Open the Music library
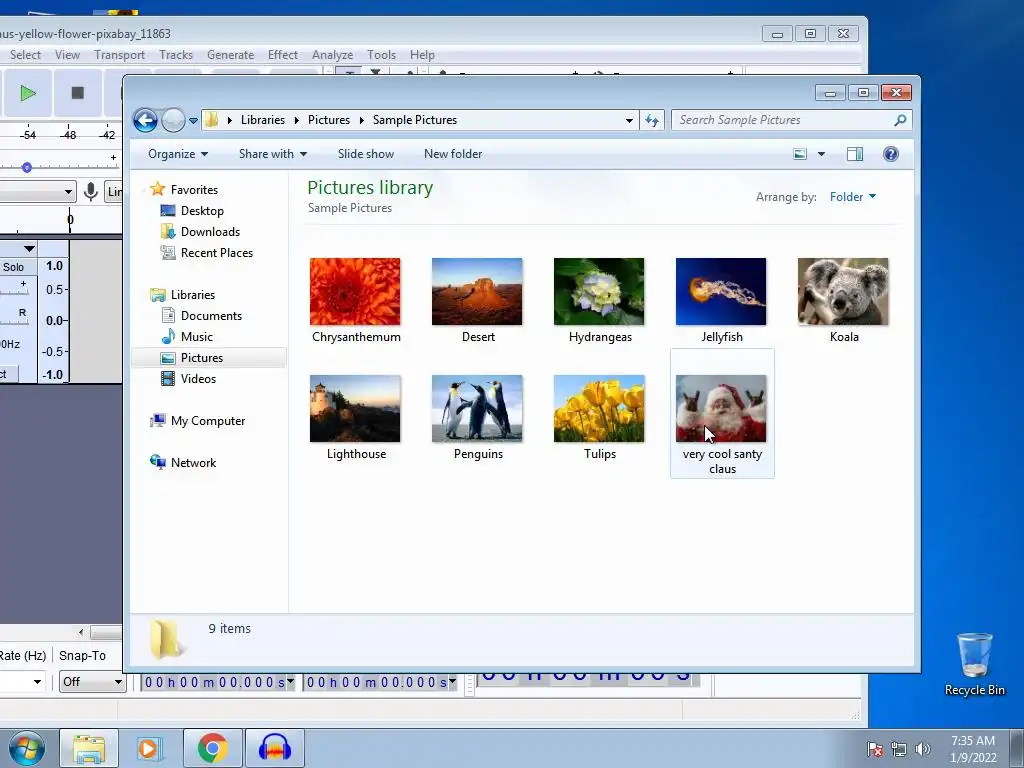The image size is (1024, 768). [197, 337]
